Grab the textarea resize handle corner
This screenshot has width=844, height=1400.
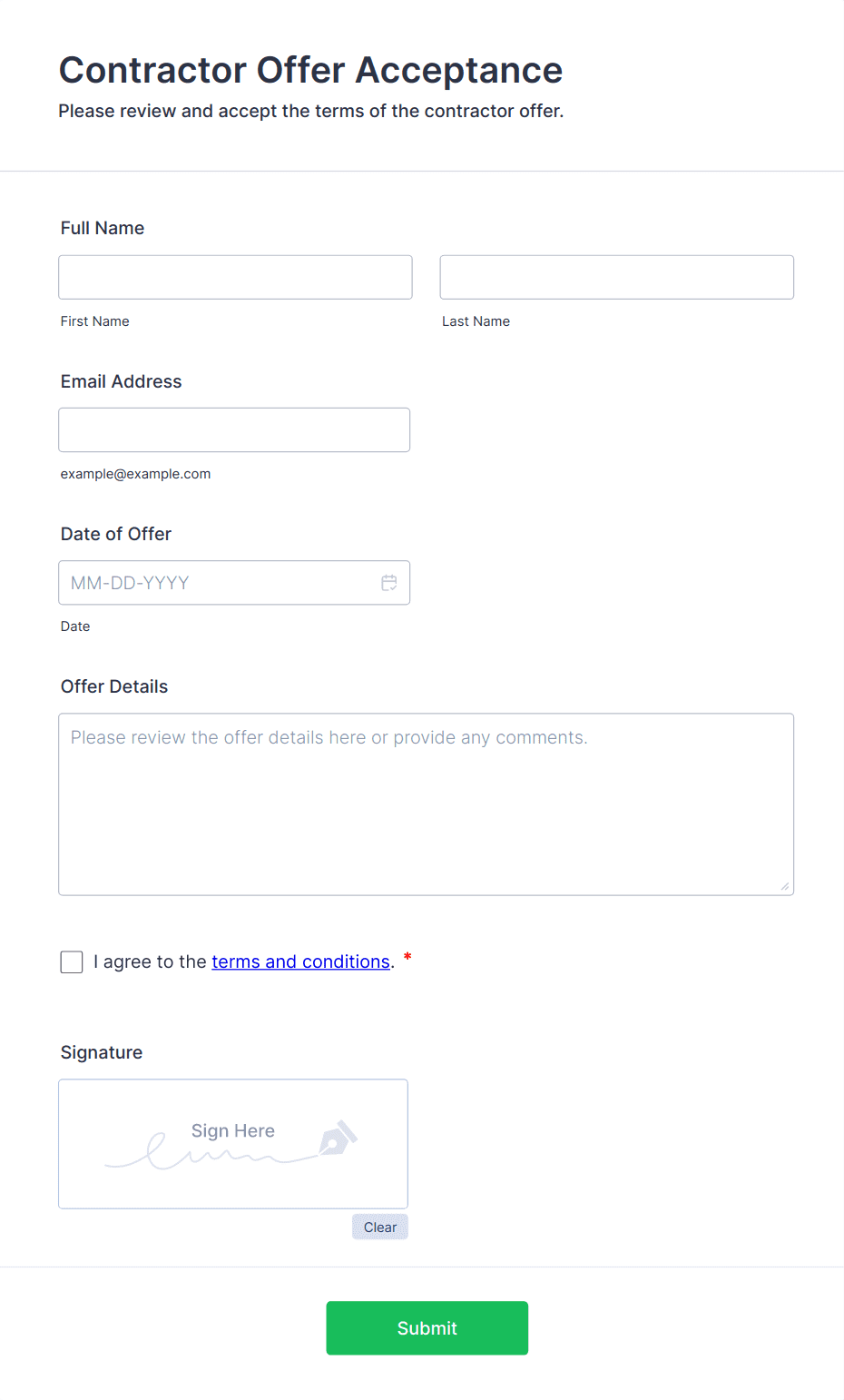point(785,886)
